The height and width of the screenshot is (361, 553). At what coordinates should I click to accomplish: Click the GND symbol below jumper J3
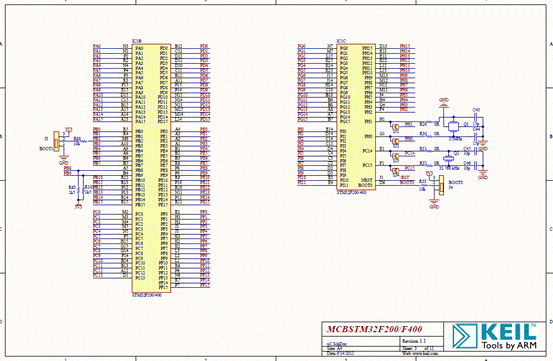coord(63,159)
